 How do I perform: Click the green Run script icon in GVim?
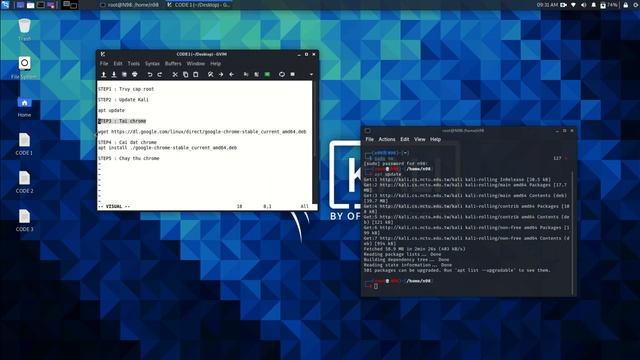coord(267,74)
